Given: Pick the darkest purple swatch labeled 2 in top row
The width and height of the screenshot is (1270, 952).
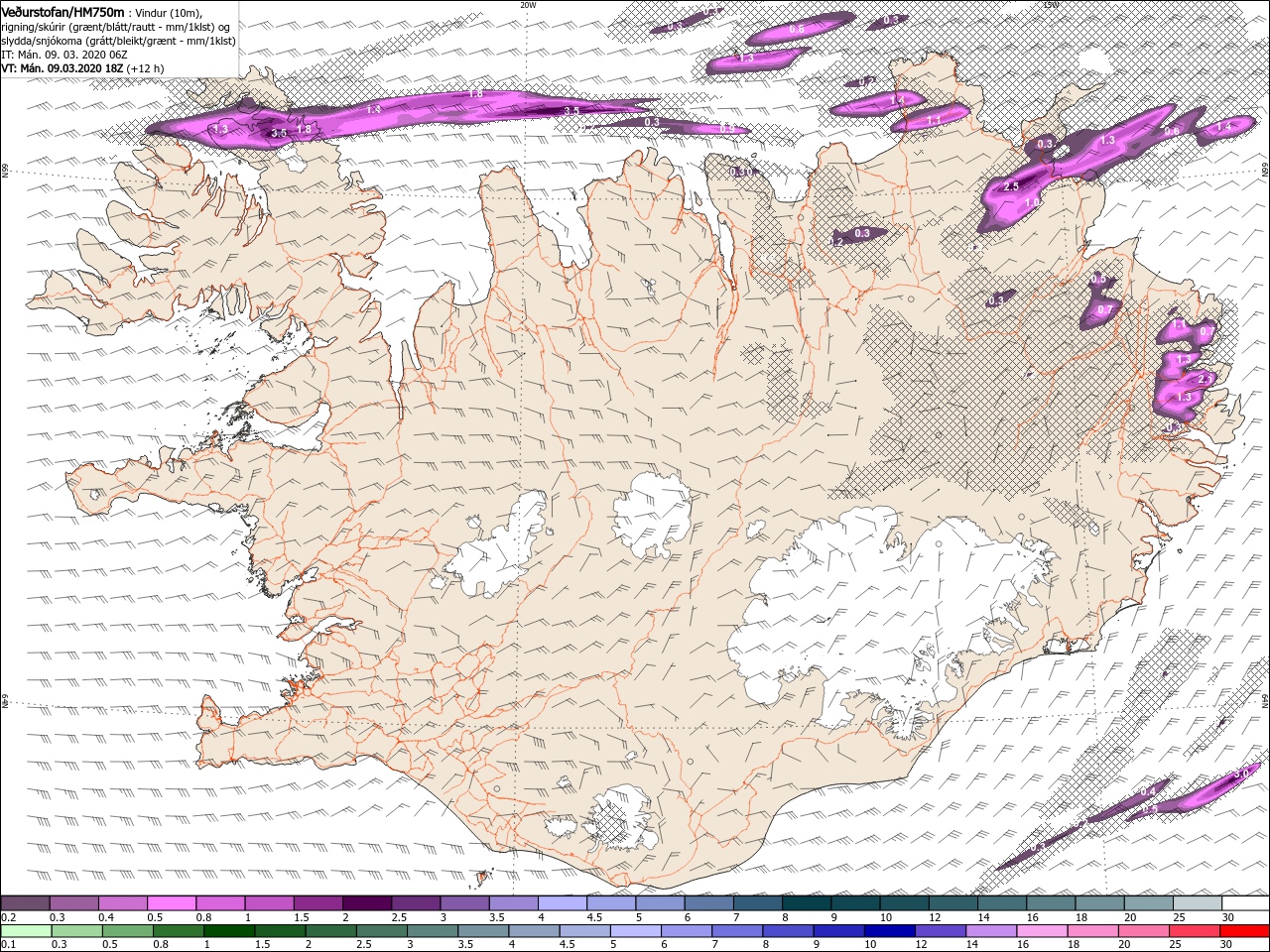Looking at the screenshot, I should (366, 903).
